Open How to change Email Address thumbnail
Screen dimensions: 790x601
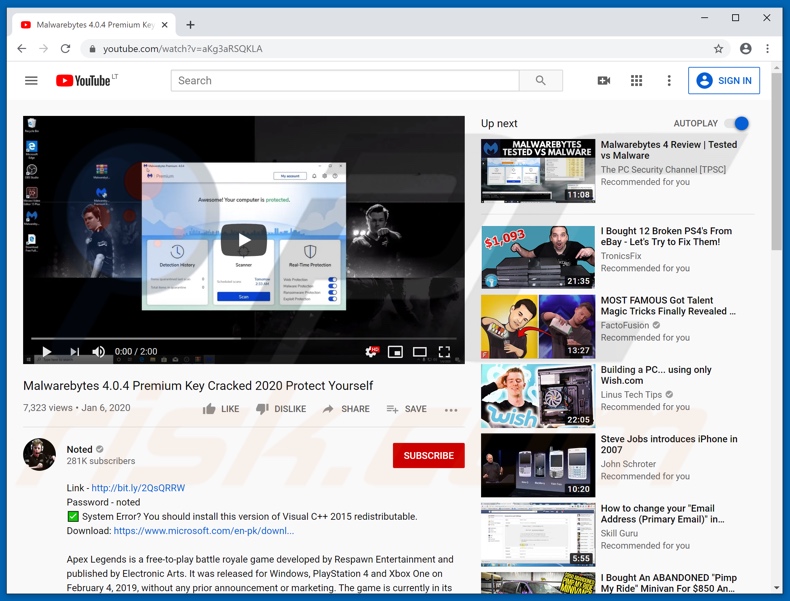point(538,535)
